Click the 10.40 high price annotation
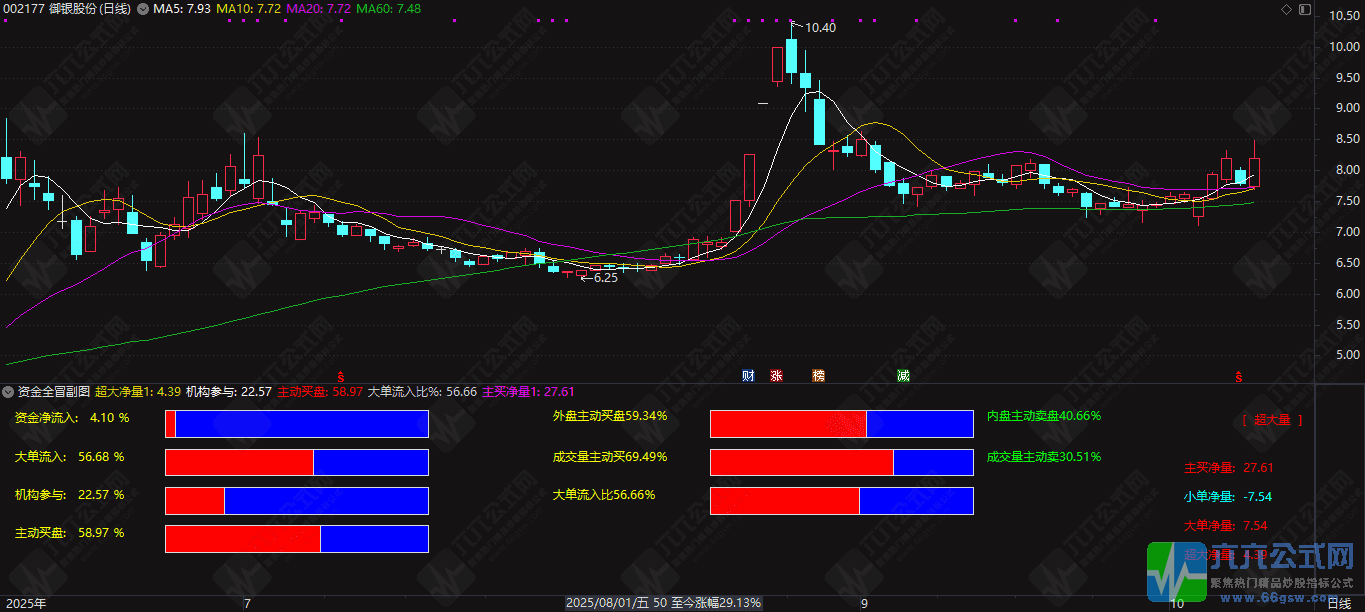 tap(820, 28)
